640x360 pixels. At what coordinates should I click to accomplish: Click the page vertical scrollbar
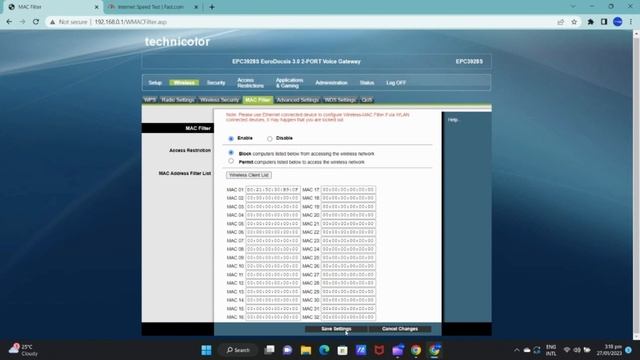(x=636, y=184)
